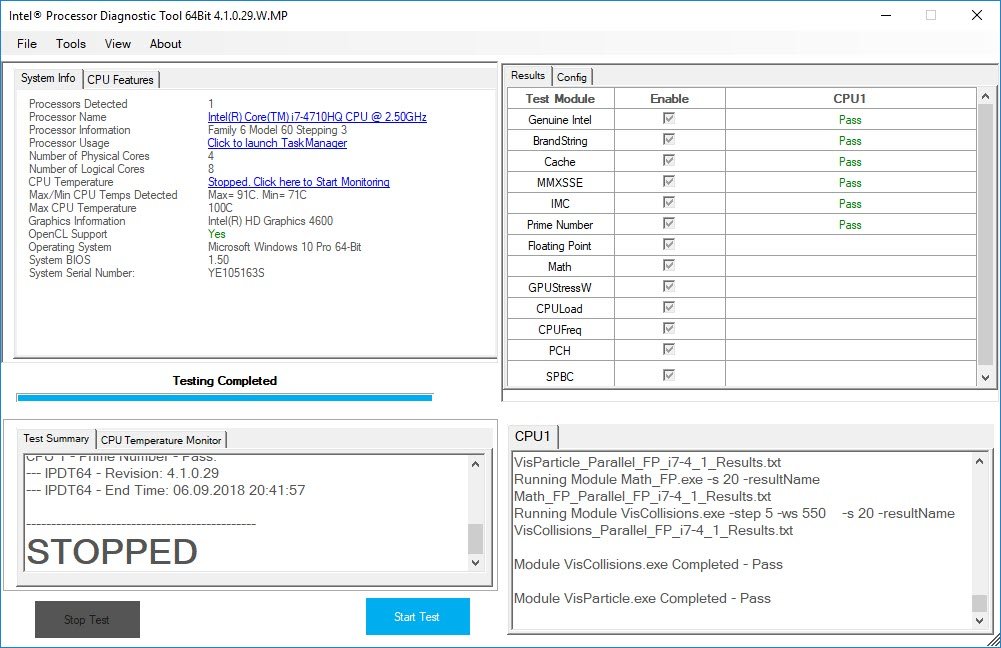Click the Test Summary scroll down arrow
Screen dimensions: 1001x648
[x=476, y=562]
